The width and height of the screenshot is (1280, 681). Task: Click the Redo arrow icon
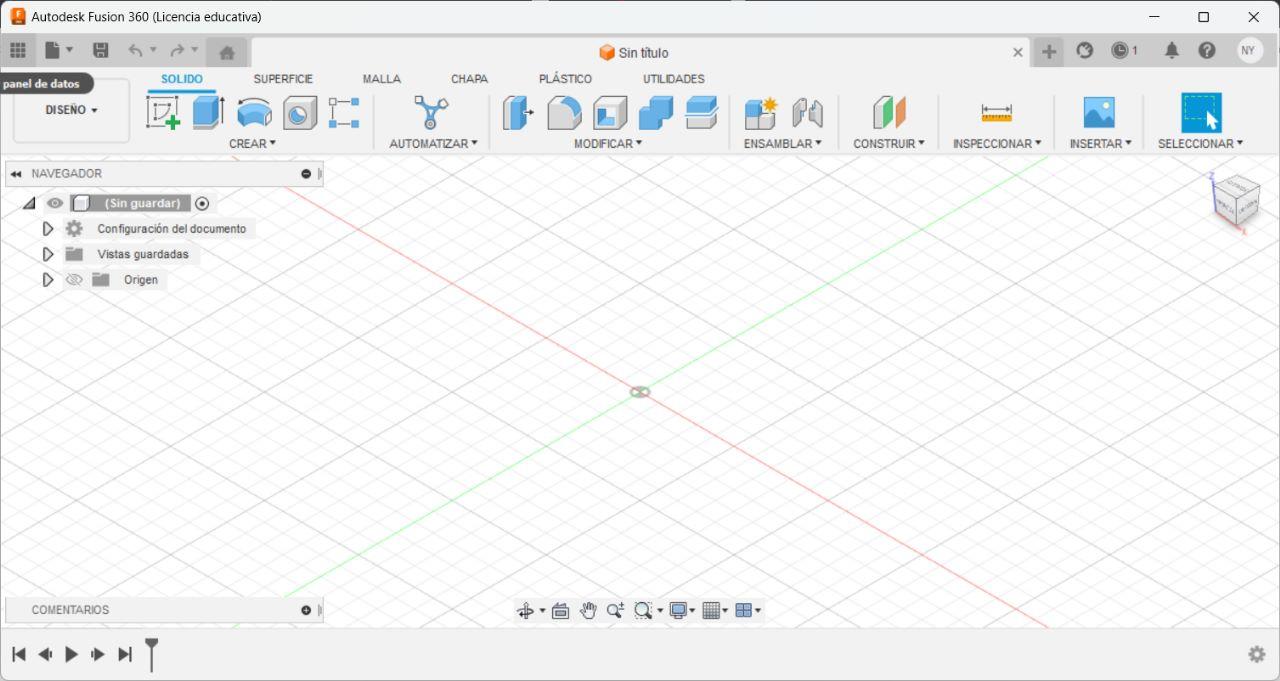(177, 50)
